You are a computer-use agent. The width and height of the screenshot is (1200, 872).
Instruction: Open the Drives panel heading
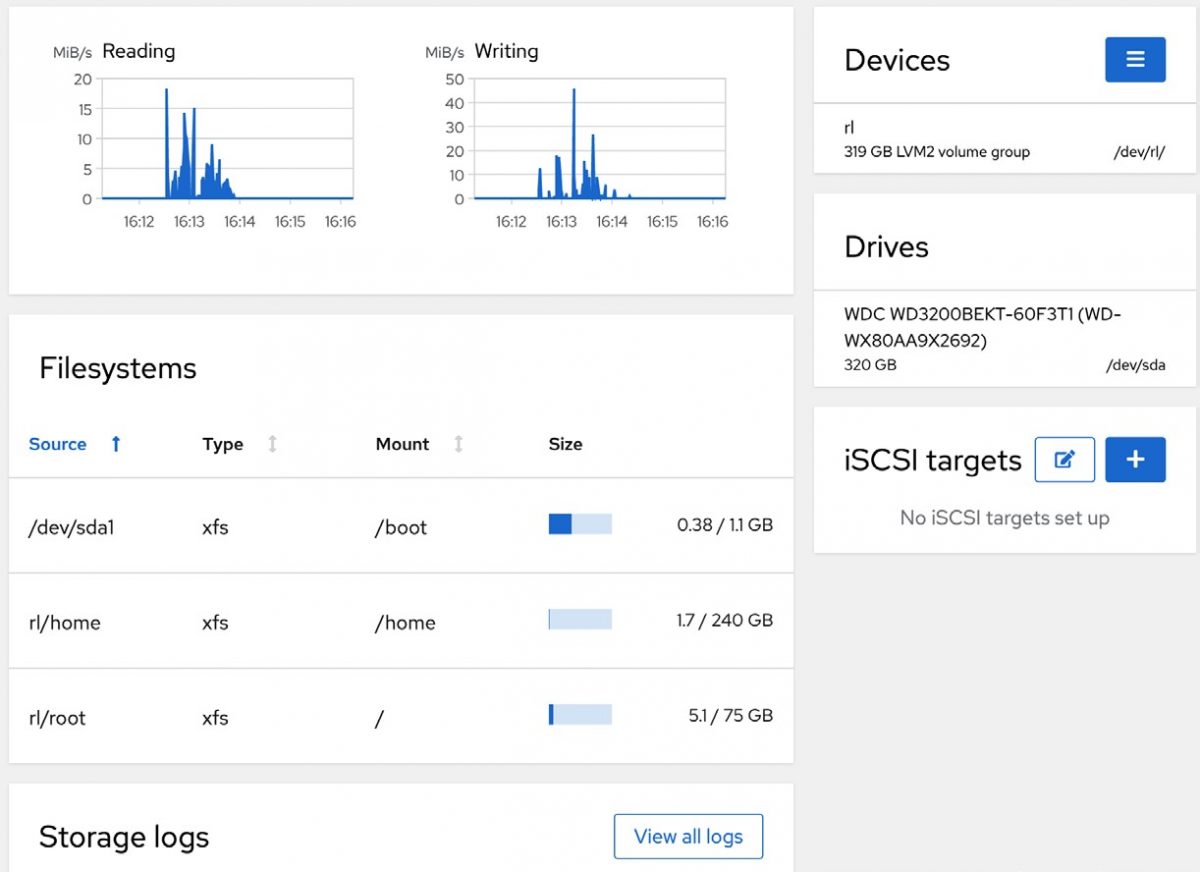click(887, 246)
